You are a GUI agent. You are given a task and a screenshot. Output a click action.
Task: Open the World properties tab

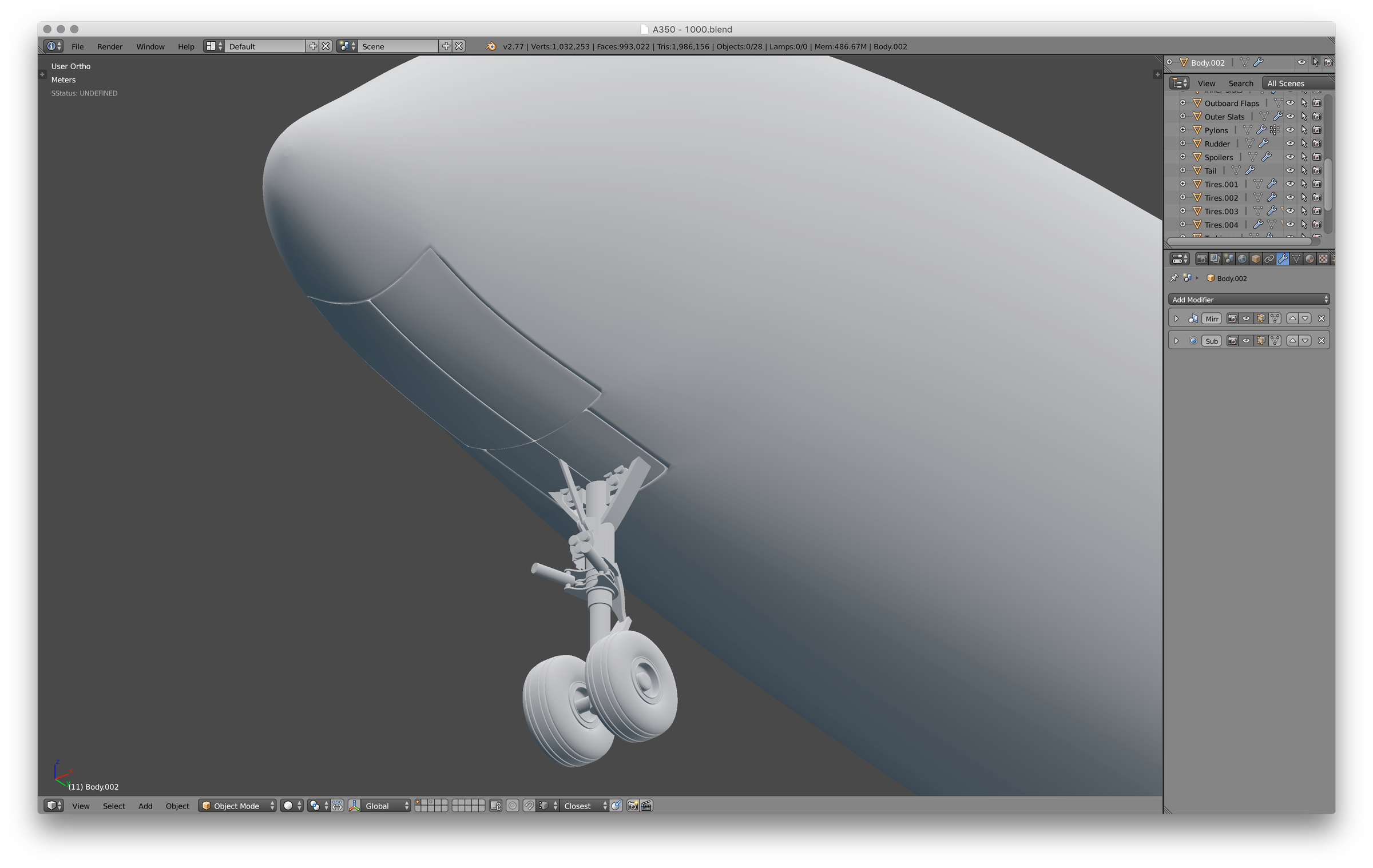tap(1242, 259)
